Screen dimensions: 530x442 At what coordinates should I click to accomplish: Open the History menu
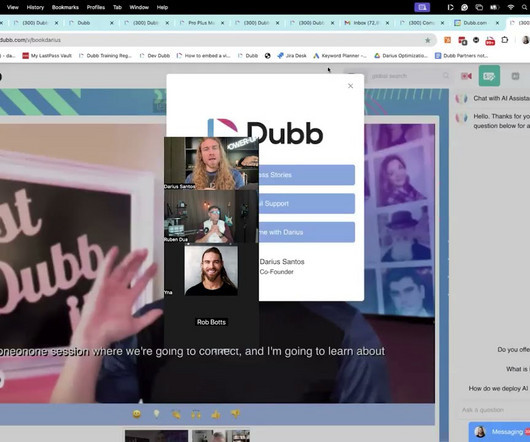coord(35,7)
